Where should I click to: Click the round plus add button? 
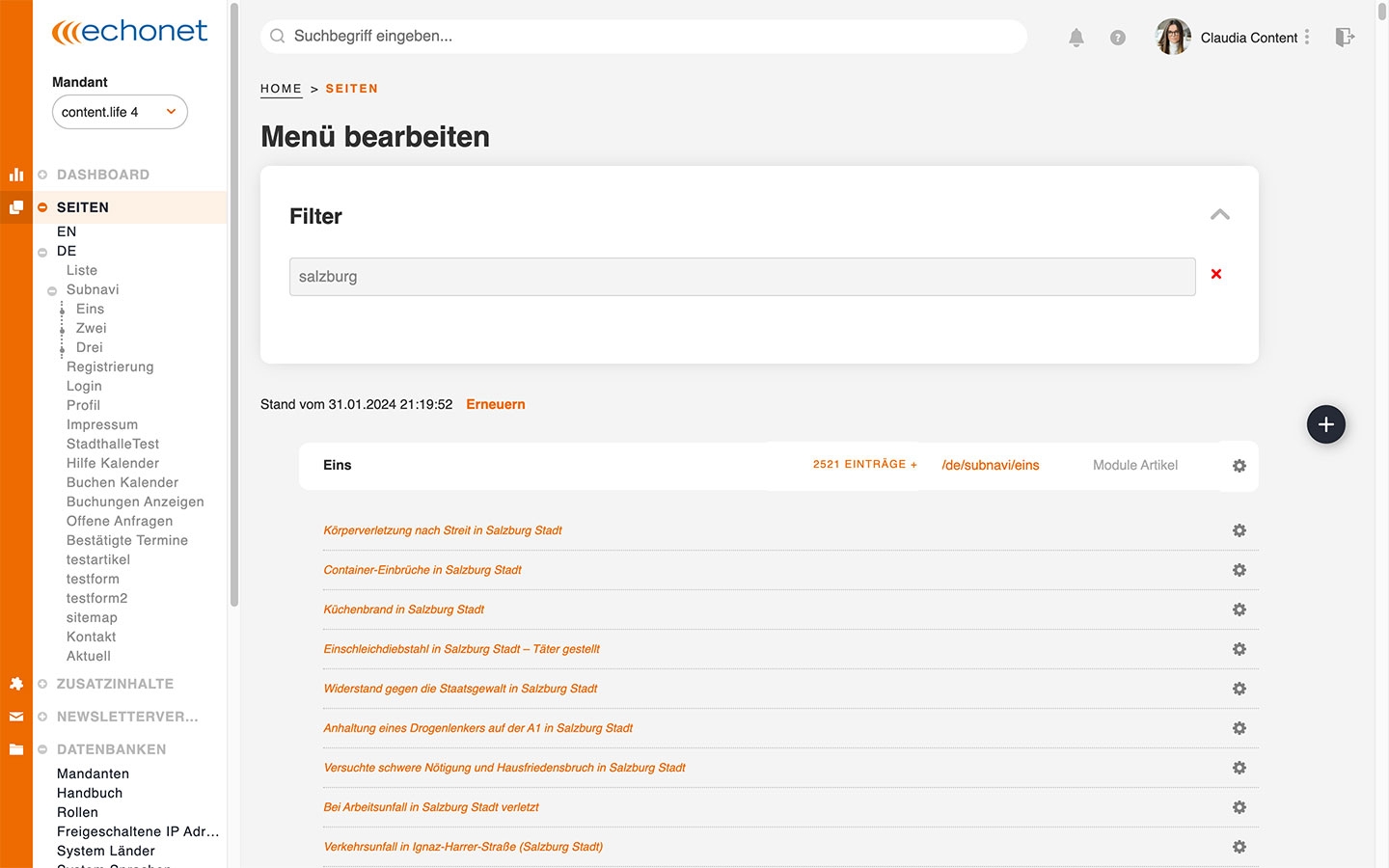click(x=1325, y=424)
